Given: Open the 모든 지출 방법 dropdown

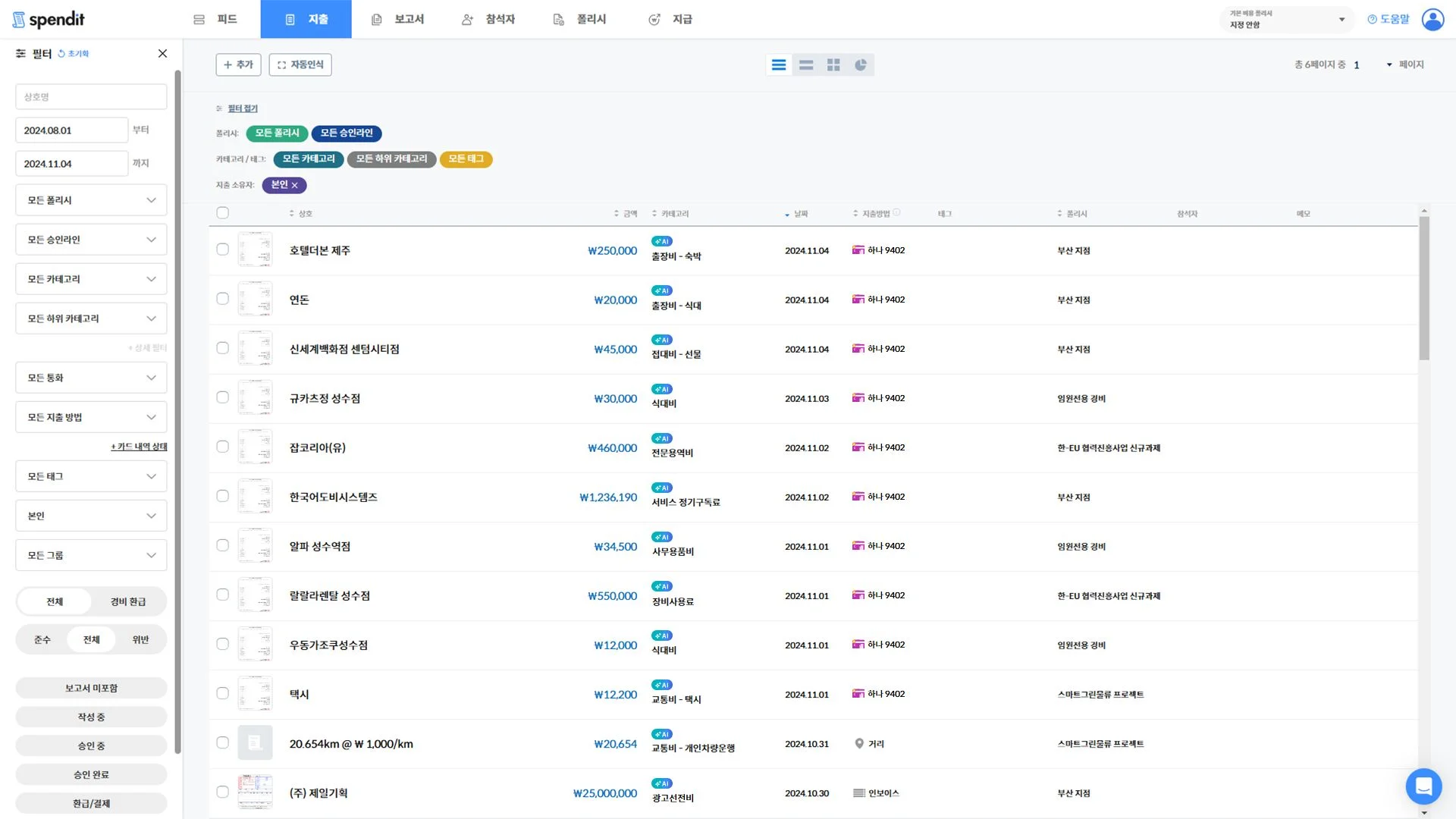Looking at the screenshot, I should [x=91, y=417].
